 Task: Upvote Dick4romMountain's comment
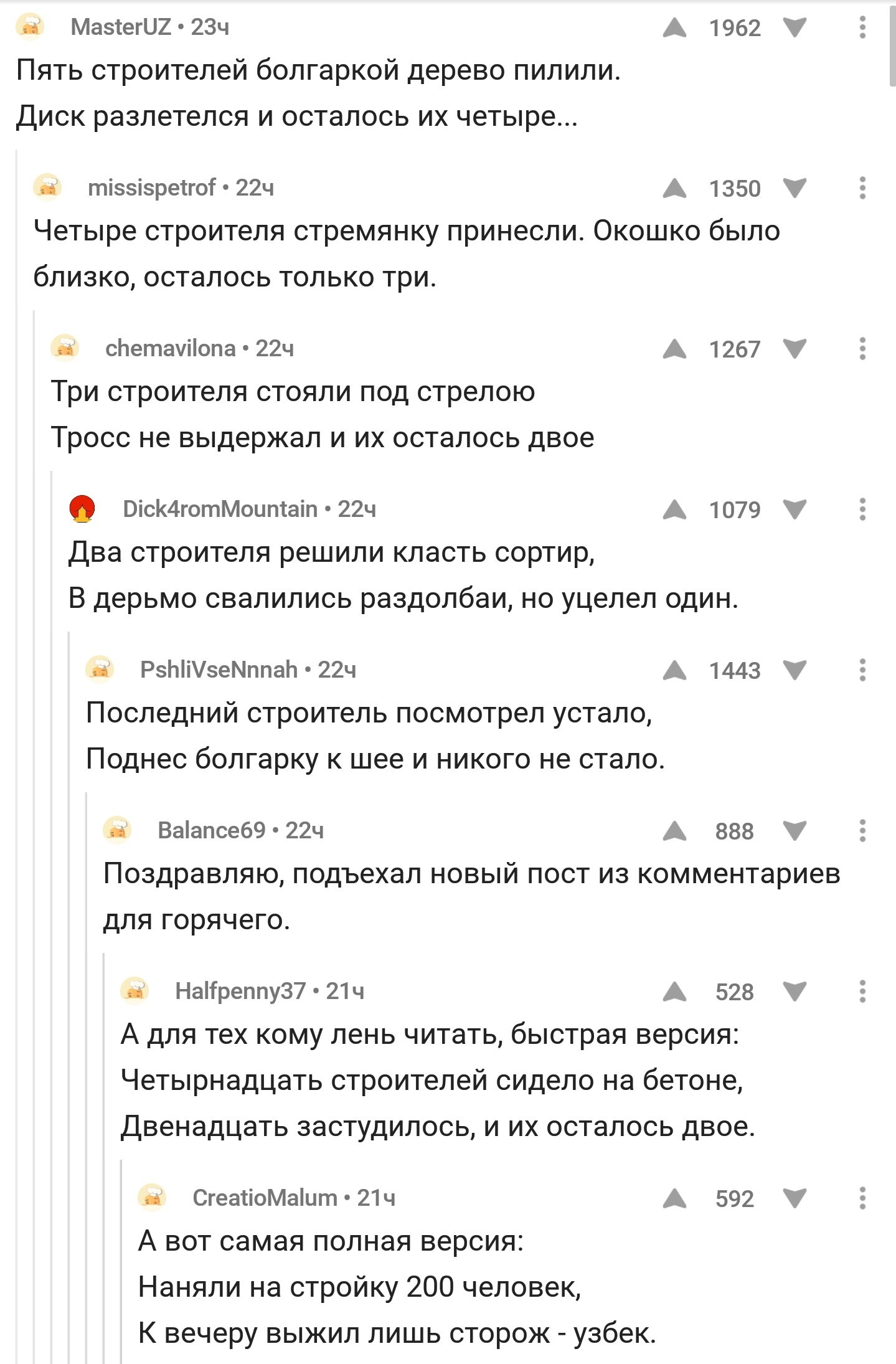(674, 510)
